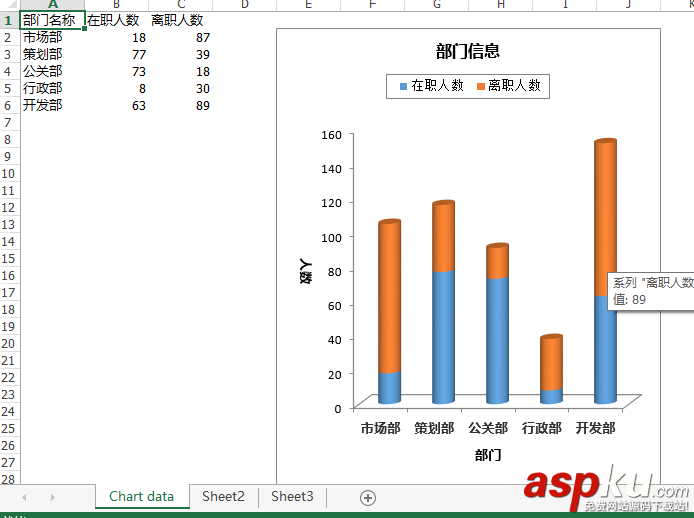
Task: Select cell with value 8
Action: pyautogui.click(x=116, y=89)
